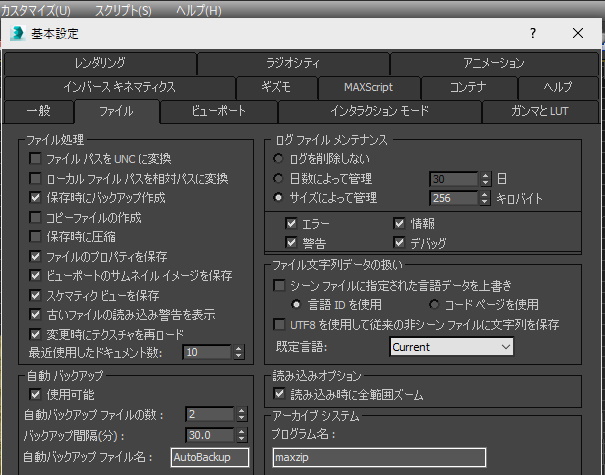This screenshot has height=475, width=605.
Task: Select the ファイル tab
Action: [x=117, y=112]
